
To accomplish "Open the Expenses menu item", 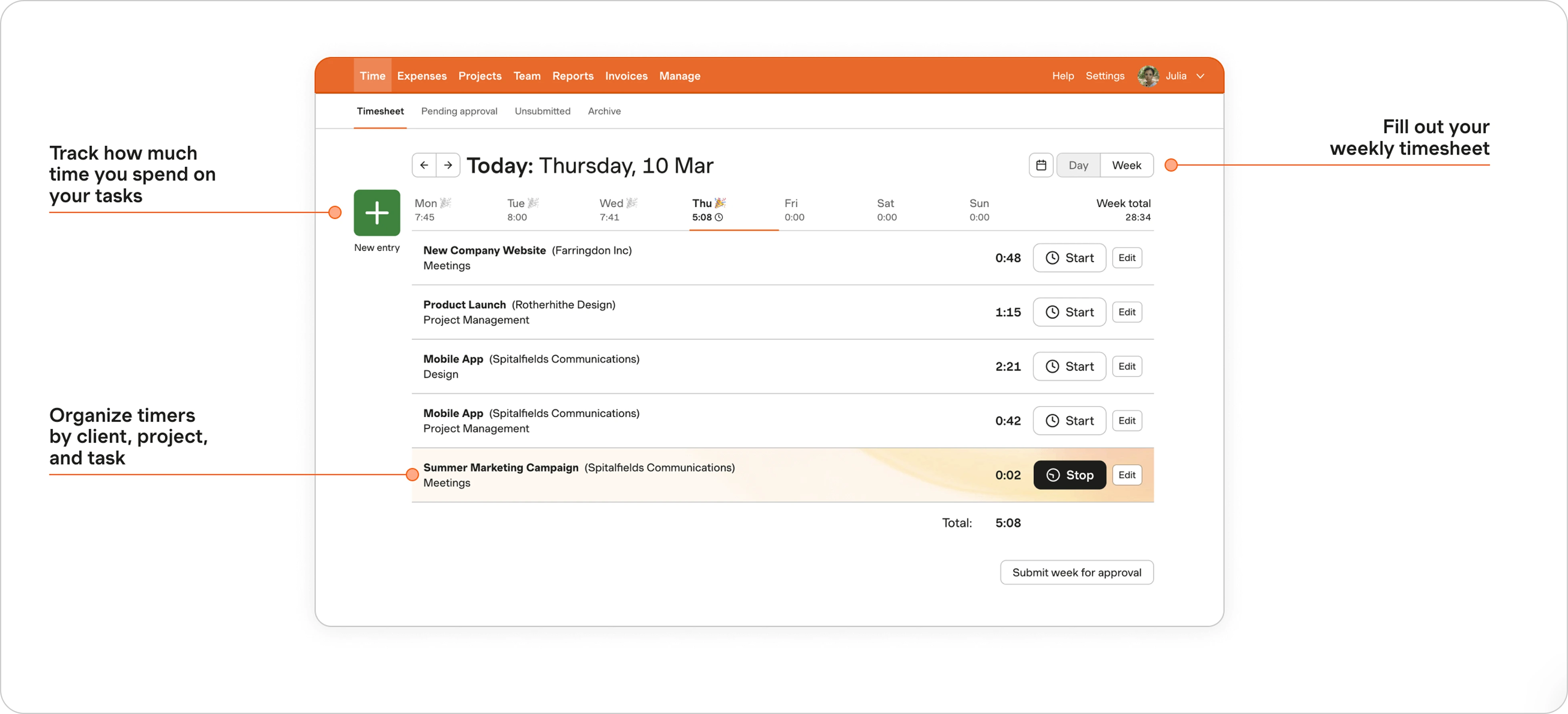I will (x=422, y=76).
